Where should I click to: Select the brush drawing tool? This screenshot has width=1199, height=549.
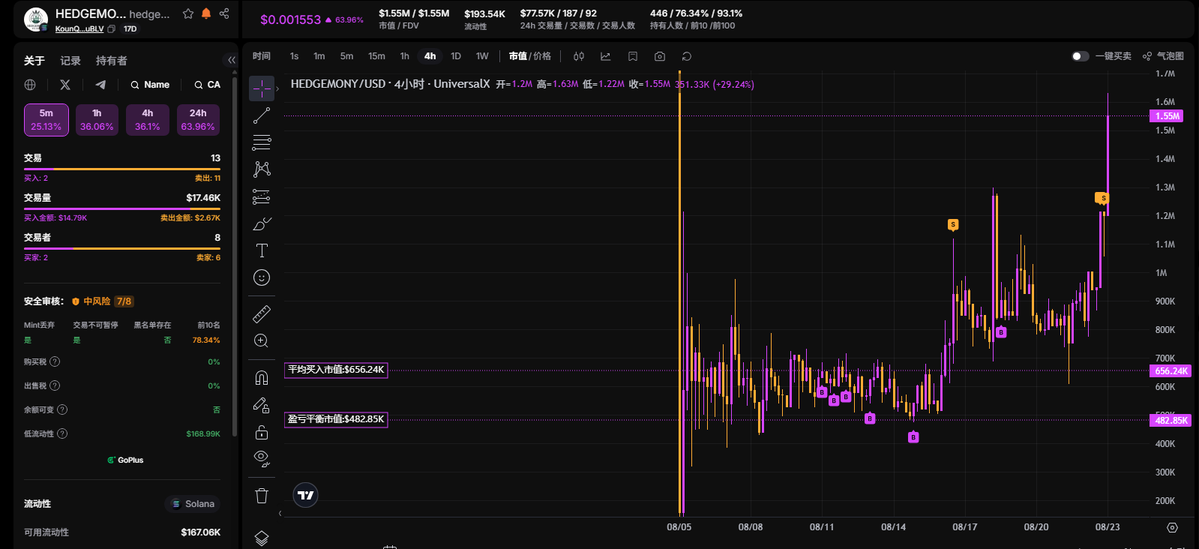[262, 223]
